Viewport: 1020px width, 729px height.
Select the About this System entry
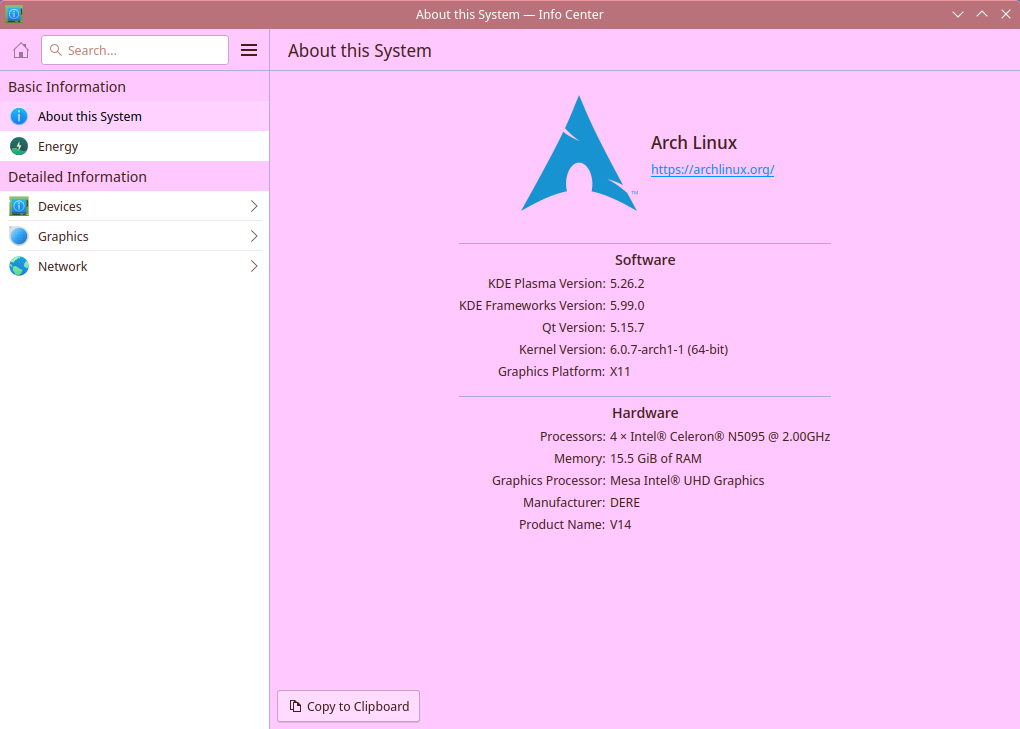135,116
